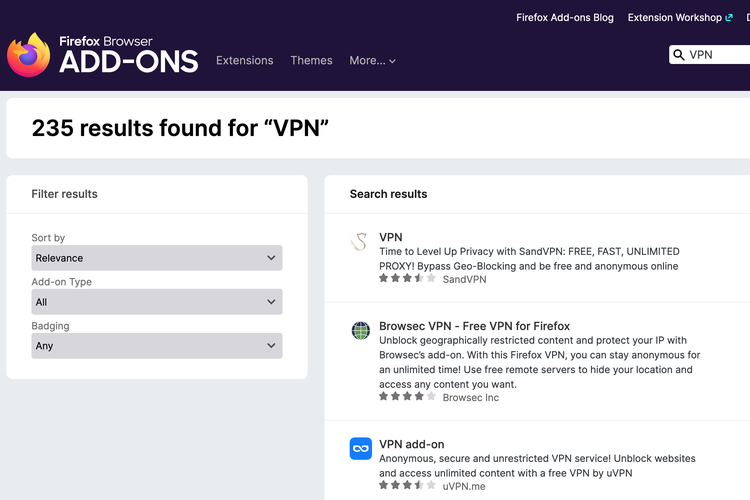
Task: Click the uVPN add-on infinity icon
Action: tap(360, 449)
